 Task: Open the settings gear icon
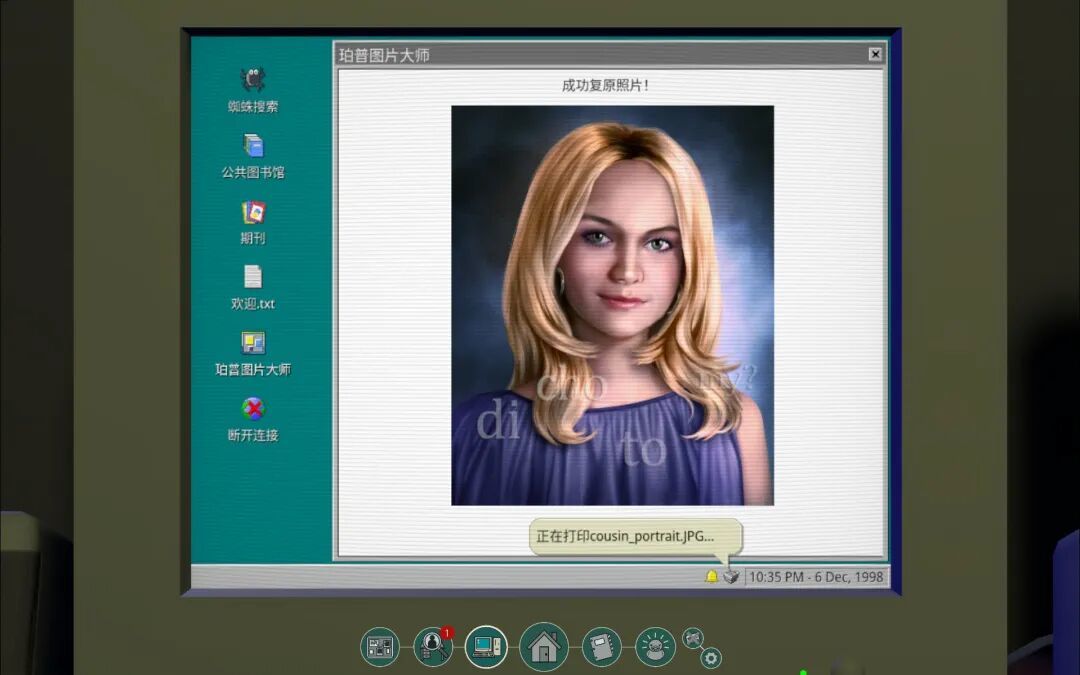click(711, 658)
